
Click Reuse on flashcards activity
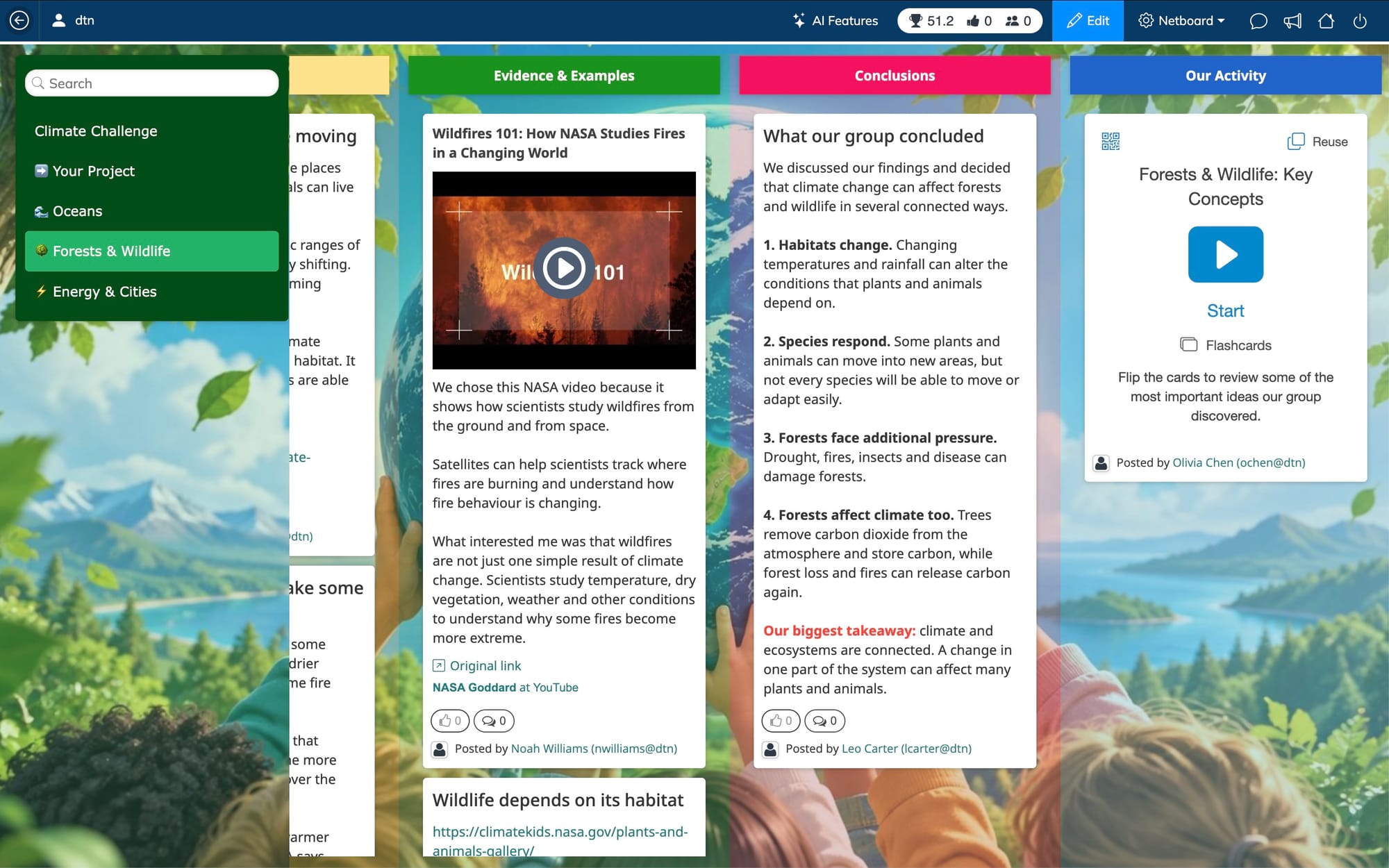click(x=1317, y=142)
